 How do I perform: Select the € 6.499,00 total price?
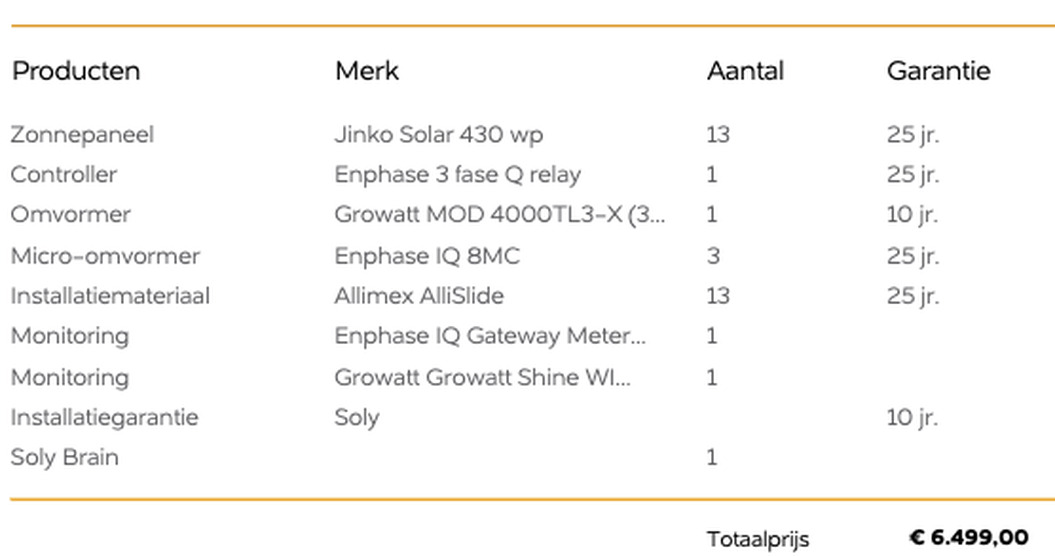click(x=968, y=538)
